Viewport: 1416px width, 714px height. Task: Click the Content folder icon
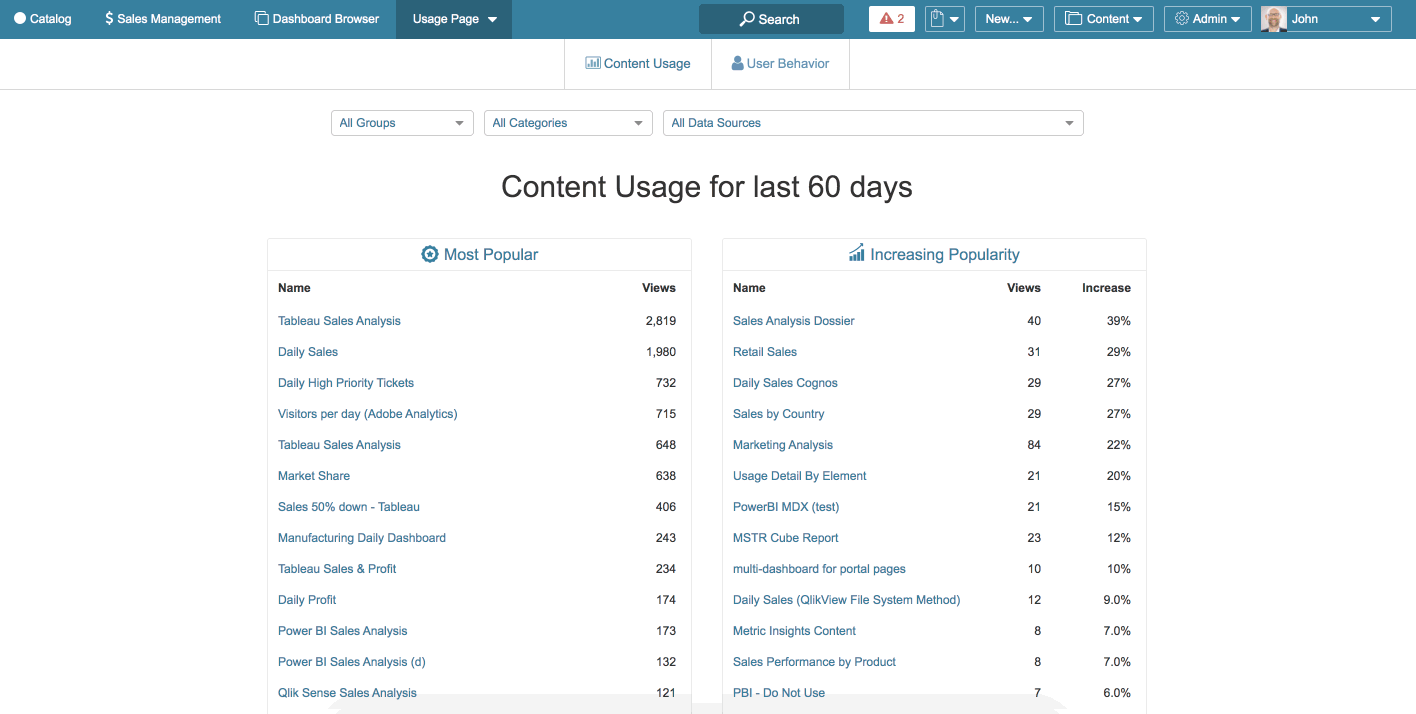click(1074, 19)
